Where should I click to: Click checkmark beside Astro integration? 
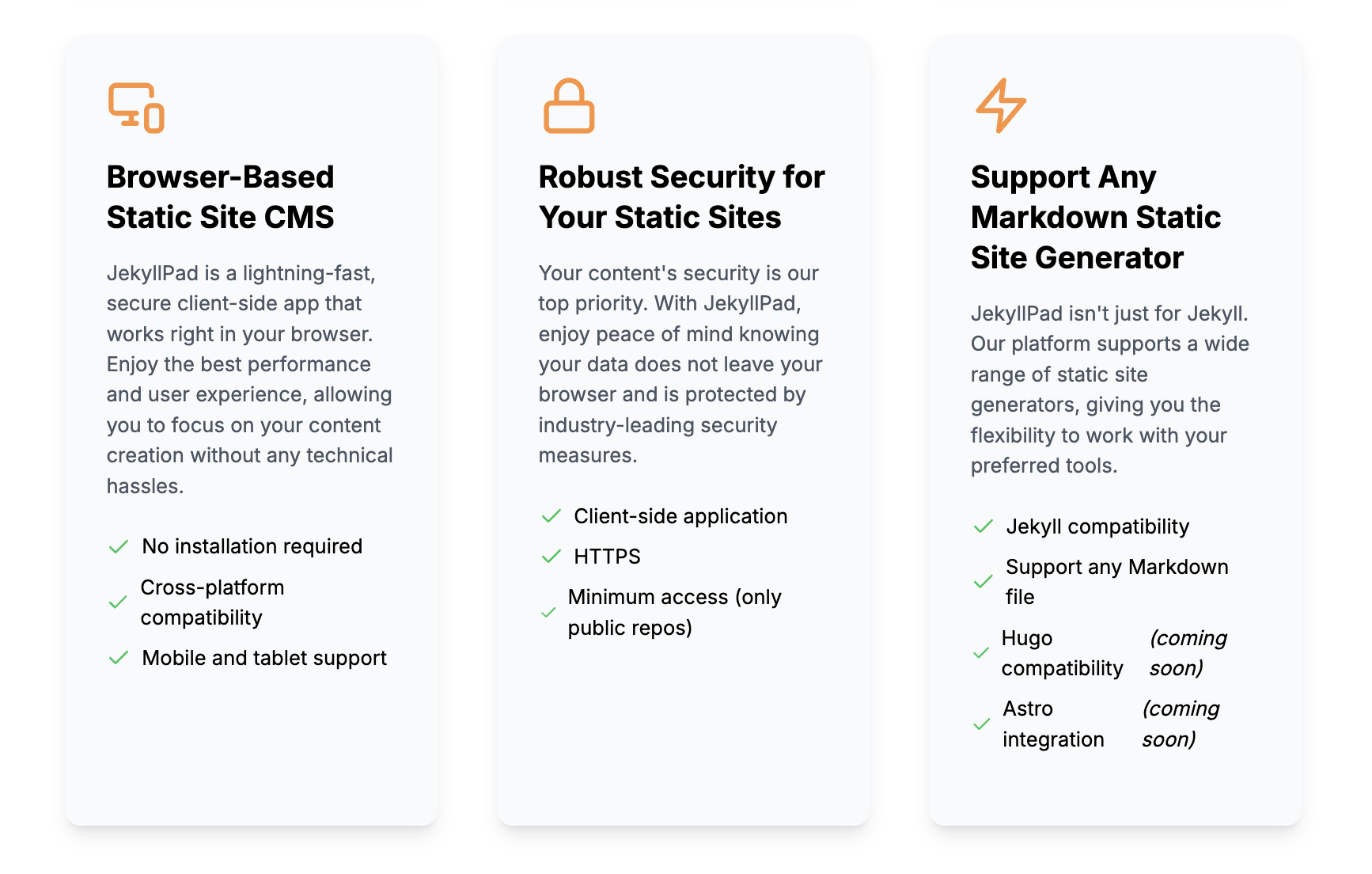click(x=982, y=724)
